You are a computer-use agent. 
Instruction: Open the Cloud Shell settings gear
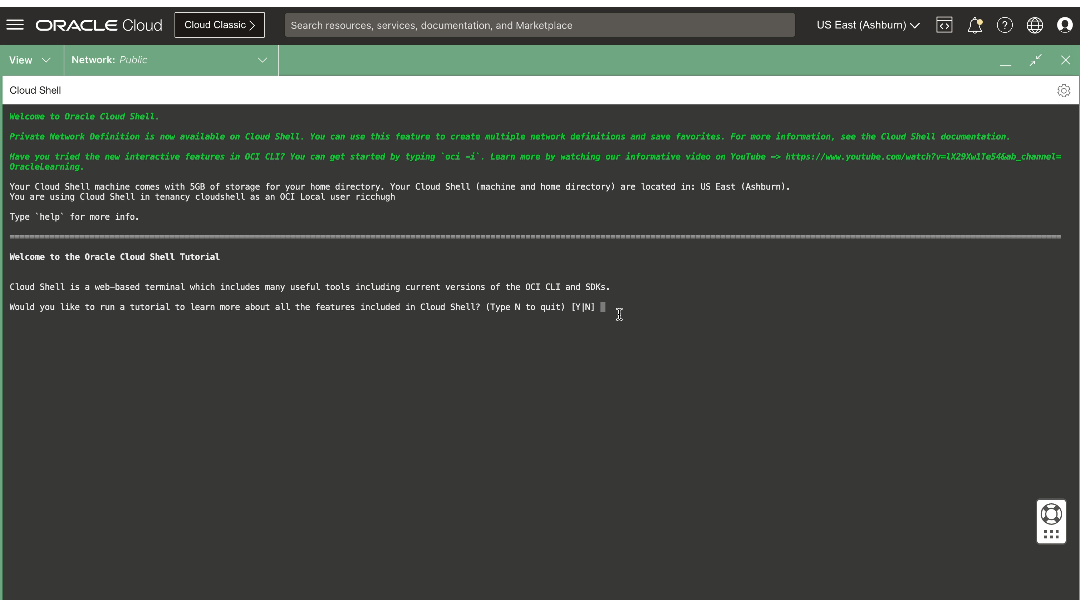(1063, 90)
